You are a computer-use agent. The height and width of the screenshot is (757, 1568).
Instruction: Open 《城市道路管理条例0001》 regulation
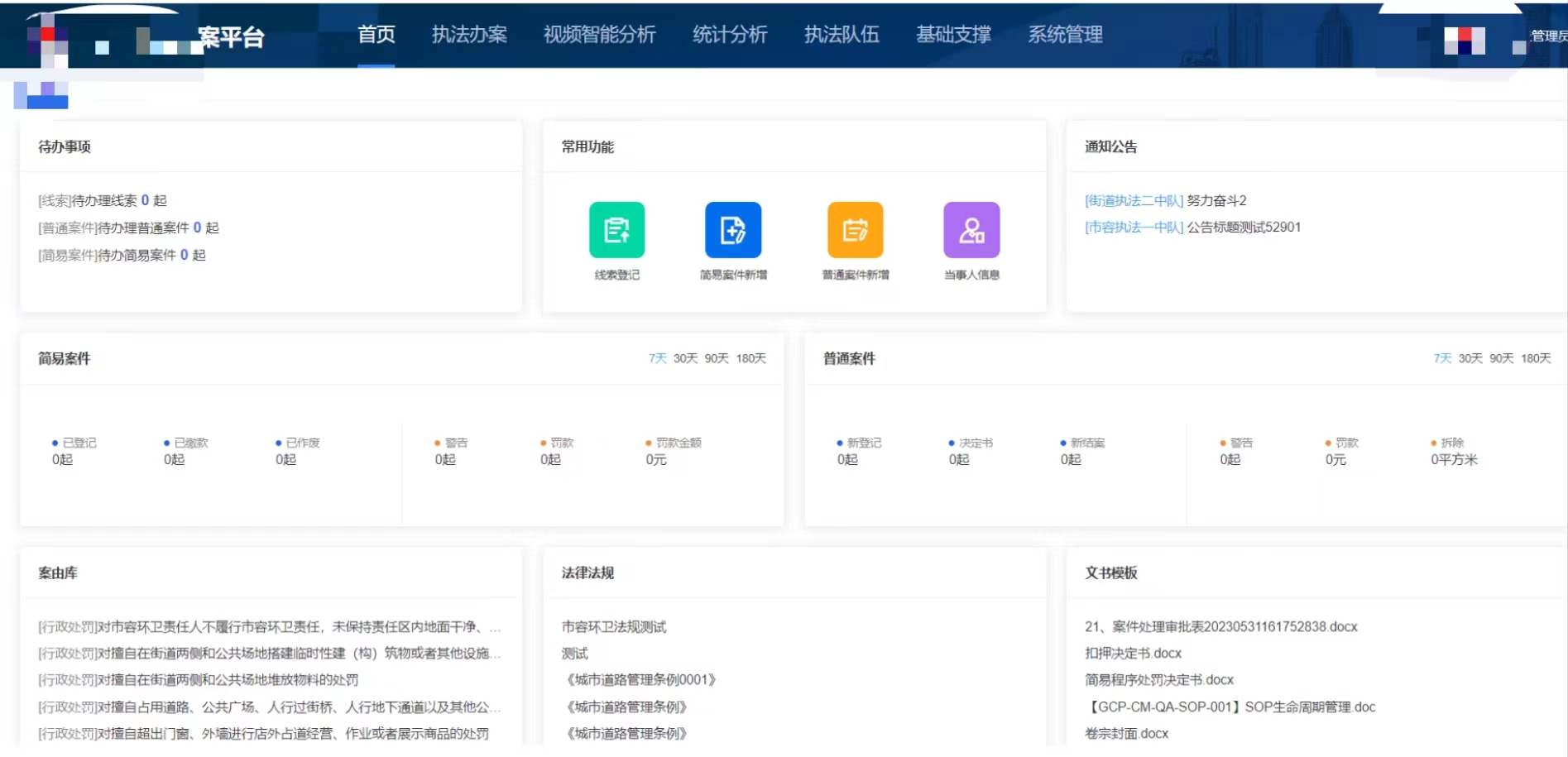pyautogui.click(x=639, y=680)
